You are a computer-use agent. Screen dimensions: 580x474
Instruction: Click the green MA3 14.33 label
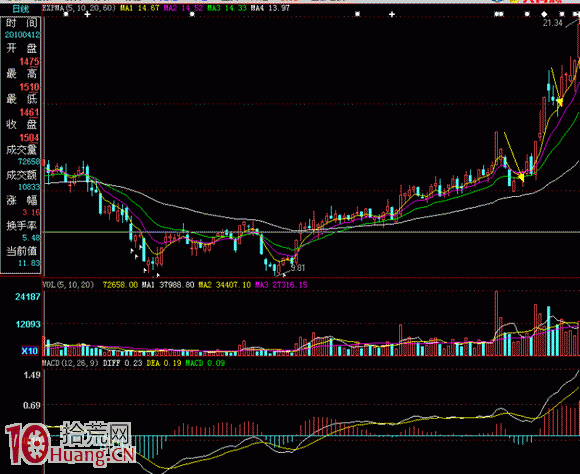tap(226, 8)
